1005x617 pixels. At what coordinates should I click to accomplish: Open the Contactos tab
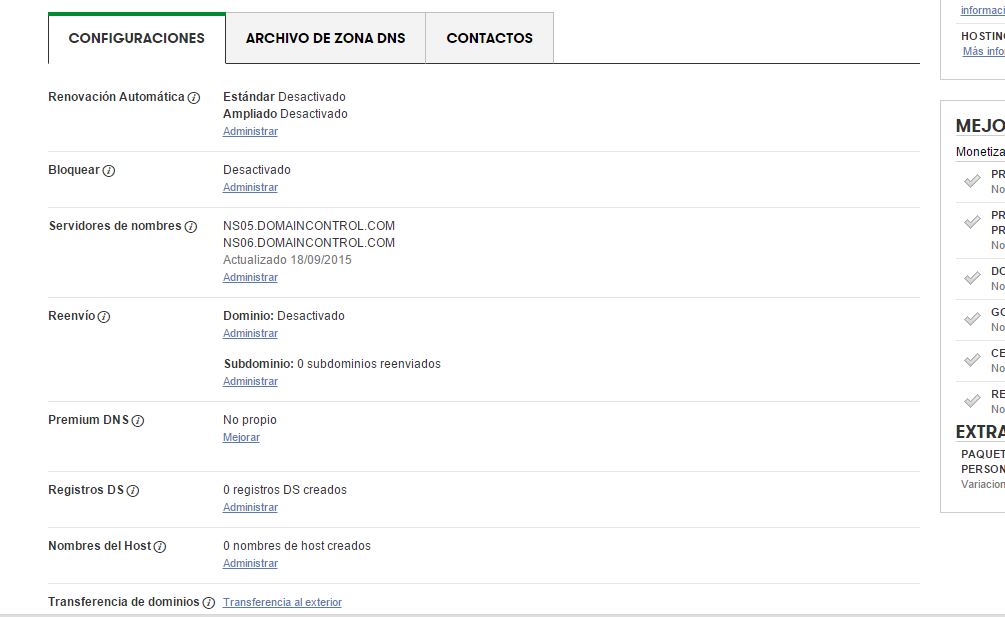[x=489, y=38]
